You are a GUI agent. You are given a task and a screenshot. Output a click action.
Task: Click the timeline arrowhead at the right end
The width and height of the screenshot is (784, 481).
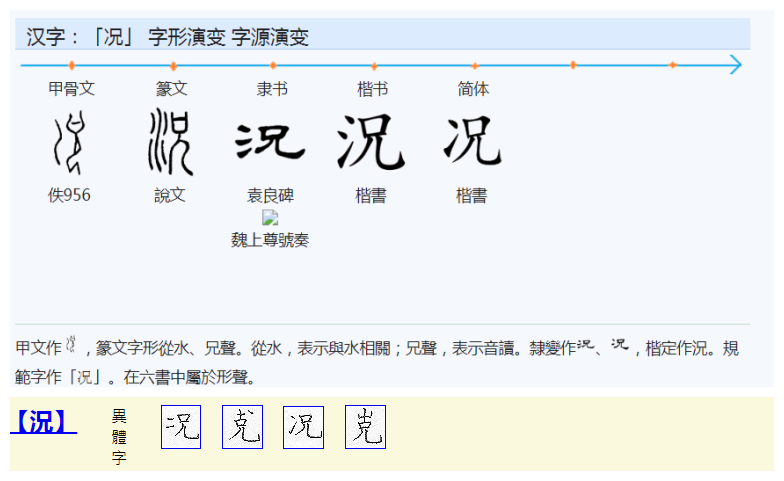click(735, 64)
